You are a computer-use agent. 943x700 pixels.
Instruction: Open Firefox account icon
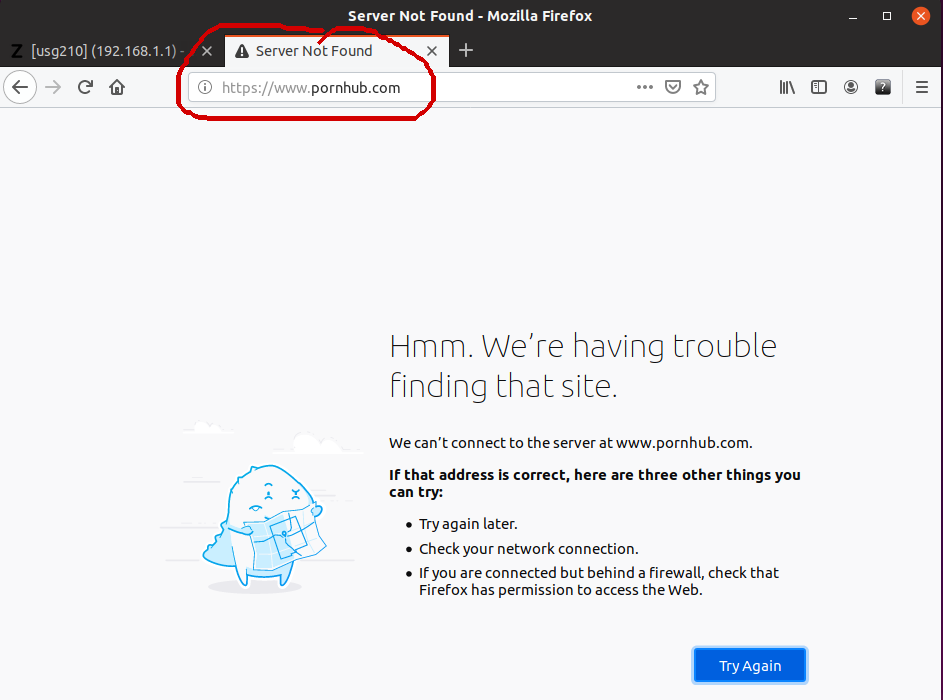click(850, 87)
